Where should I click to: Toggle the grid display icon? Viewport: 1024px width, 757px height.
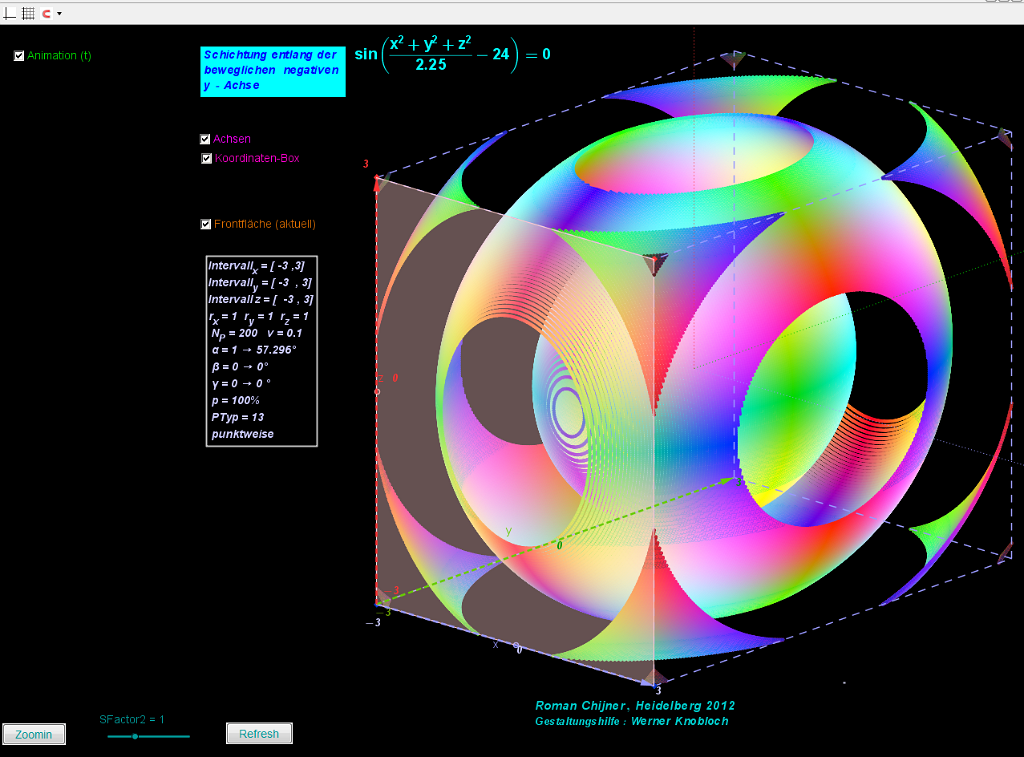28,13
